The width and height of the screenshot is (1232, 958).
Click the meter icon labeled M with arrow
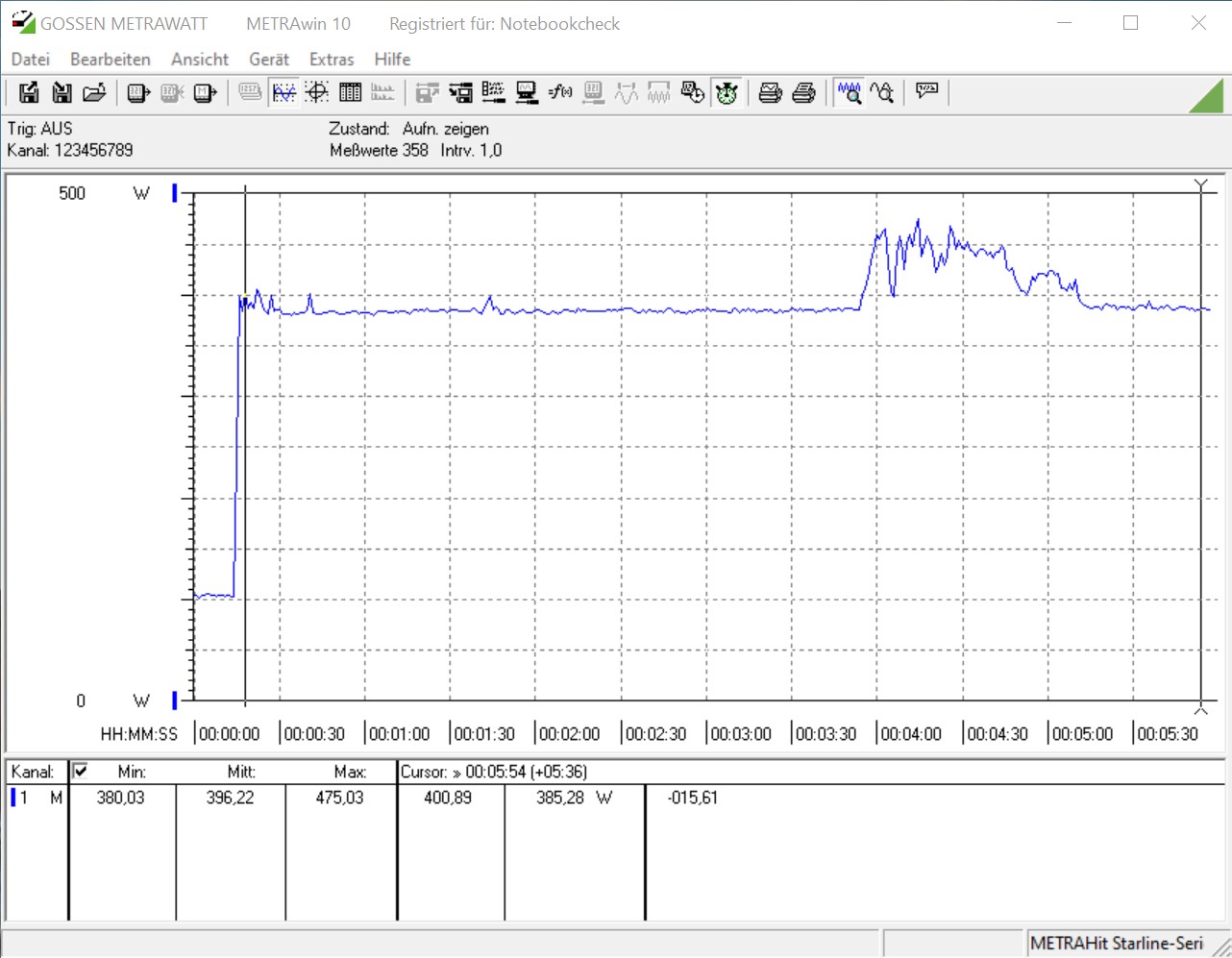pyautogui.click(x=205, y=92)
